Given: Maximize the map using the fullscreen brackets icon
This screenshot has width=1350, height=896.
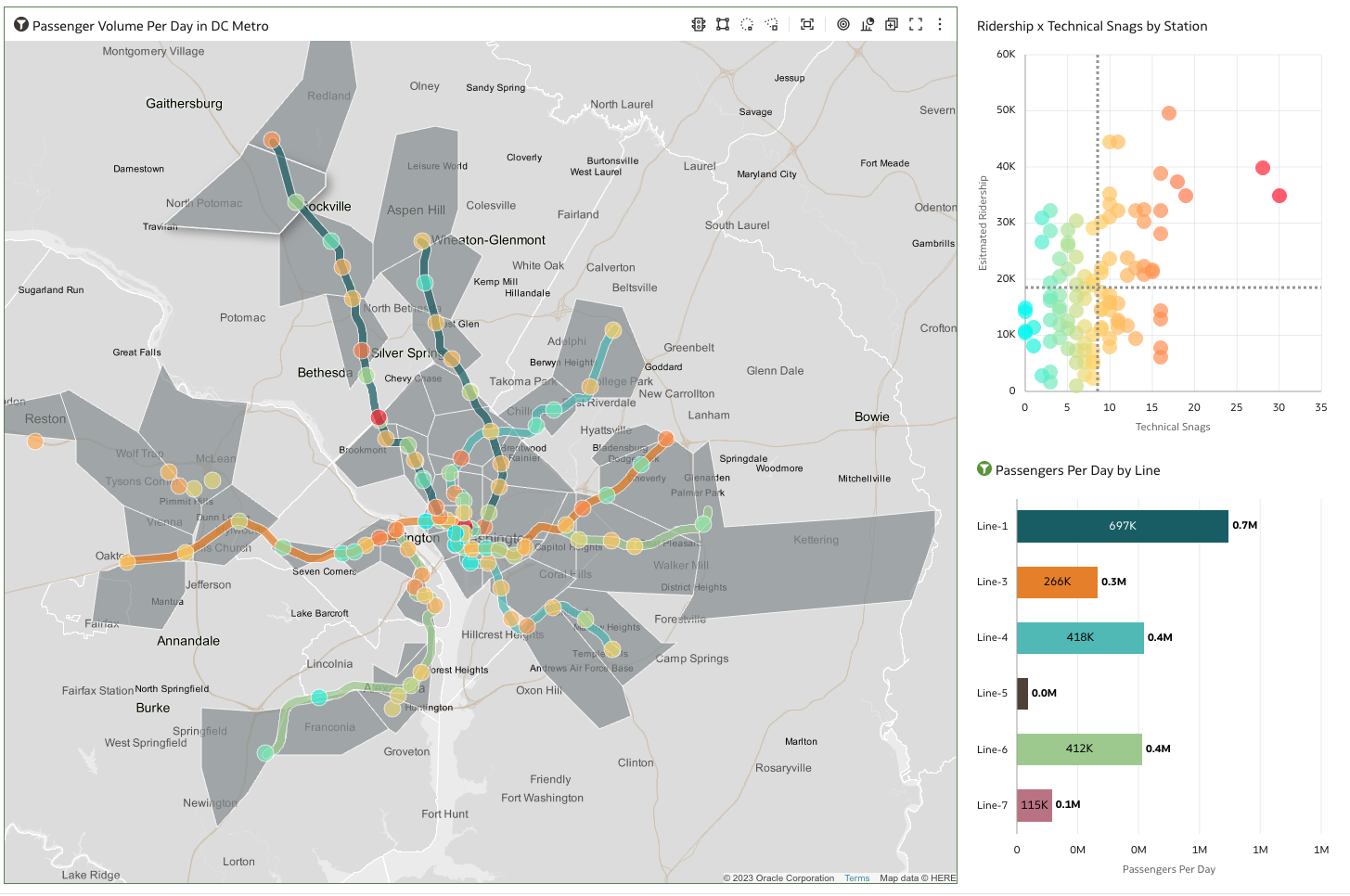Looking at the screenshot, I should pyautogui.click(x=915, y=24).
